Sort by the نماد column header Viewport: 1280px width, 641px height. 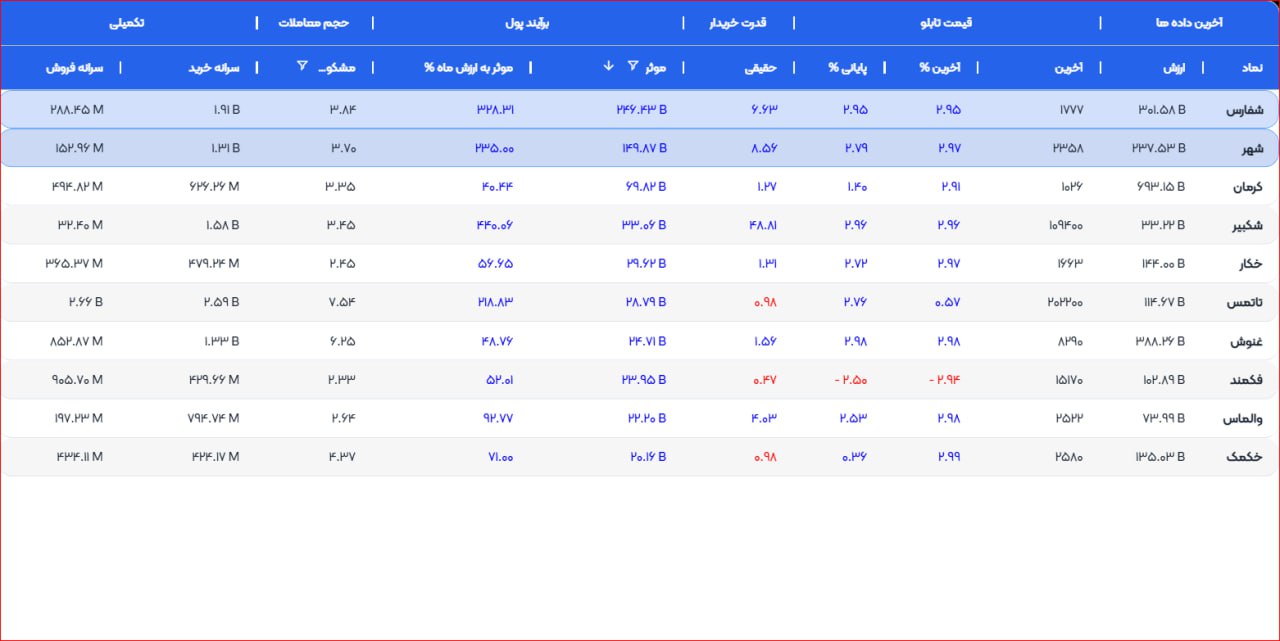pyautogui.click(x=1251, y=68)
